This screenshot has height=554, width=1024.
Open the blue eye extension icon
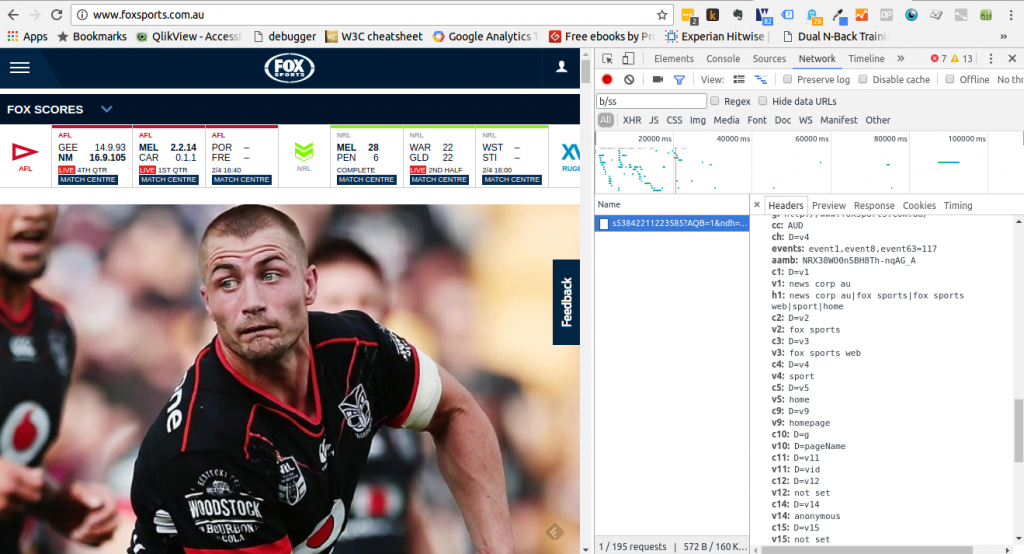[x=911, y=14]
